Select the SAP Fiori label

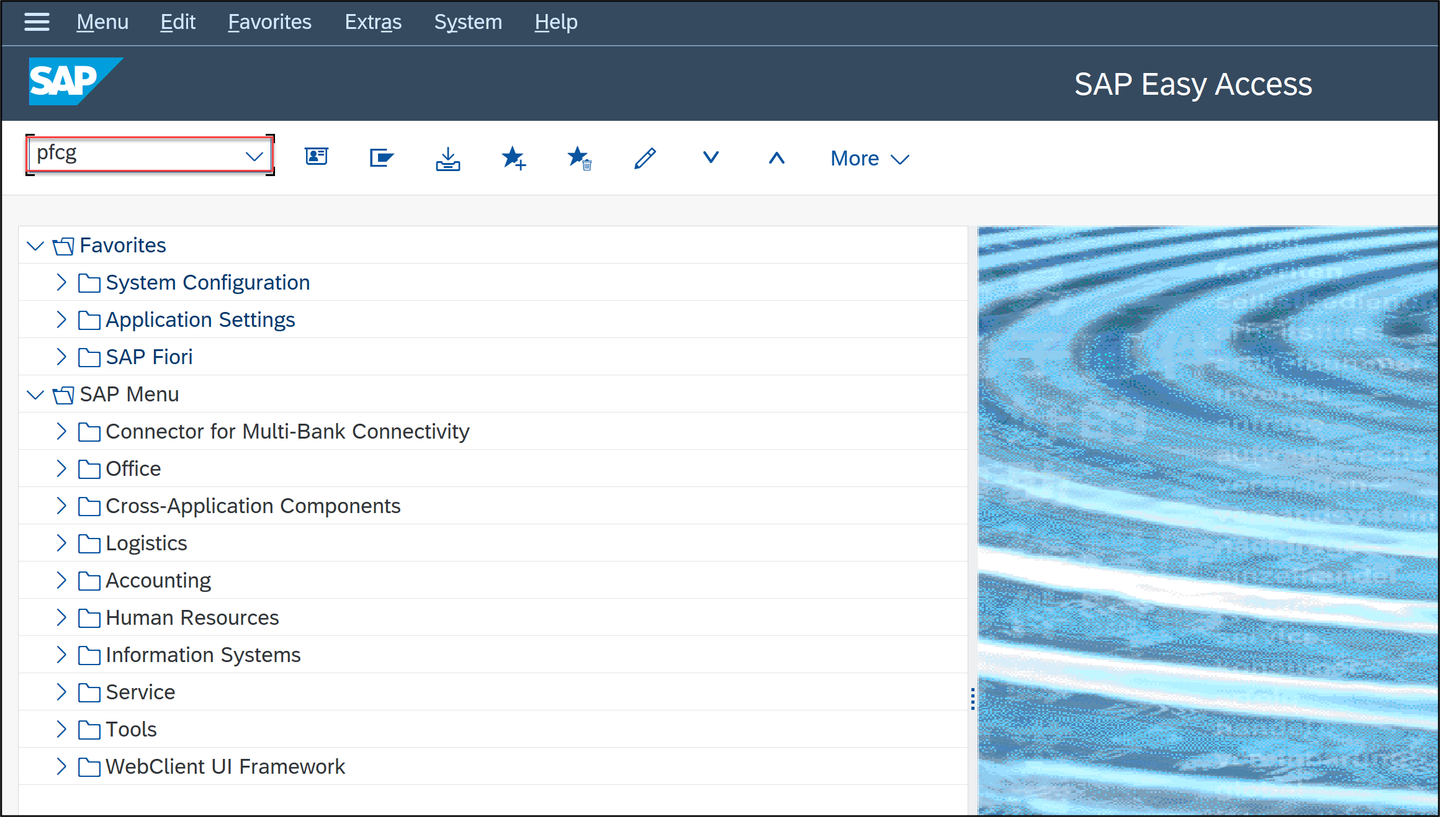point(149,357)
